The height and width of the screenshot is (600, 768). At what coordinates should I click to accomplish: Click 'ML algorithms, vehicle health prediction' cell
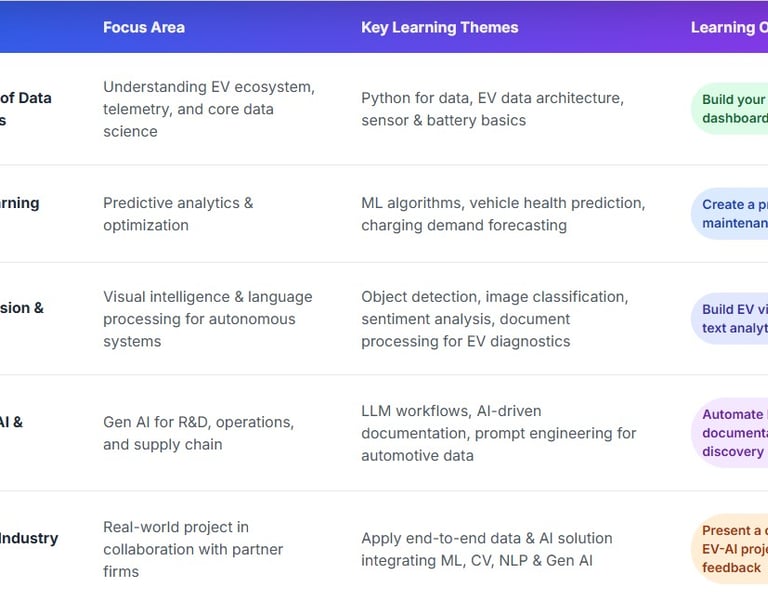tap(503, 214)
